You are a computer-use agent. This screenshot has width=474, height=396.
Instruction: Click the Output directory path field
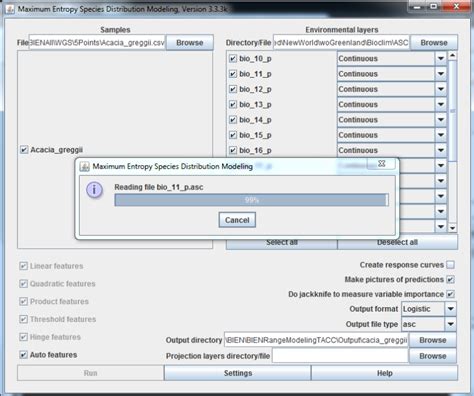coord(316,340)
